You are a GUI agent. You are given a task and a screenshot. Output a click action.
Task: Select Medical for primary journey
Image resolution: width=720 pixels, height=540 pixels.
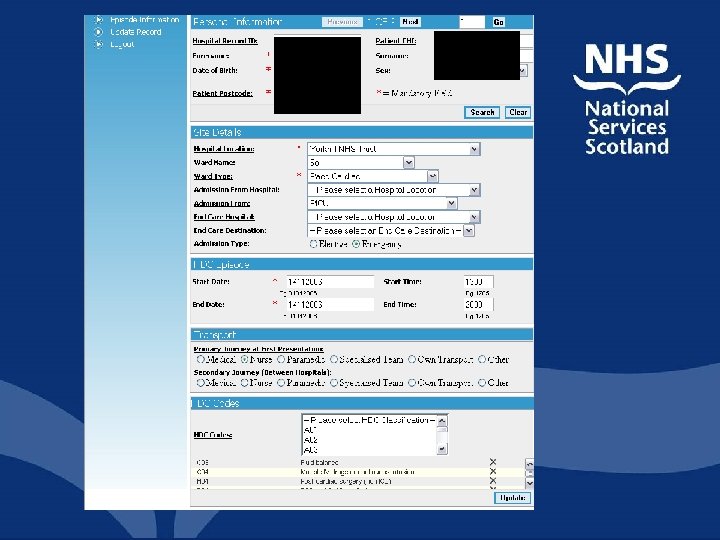pos(200,360)
